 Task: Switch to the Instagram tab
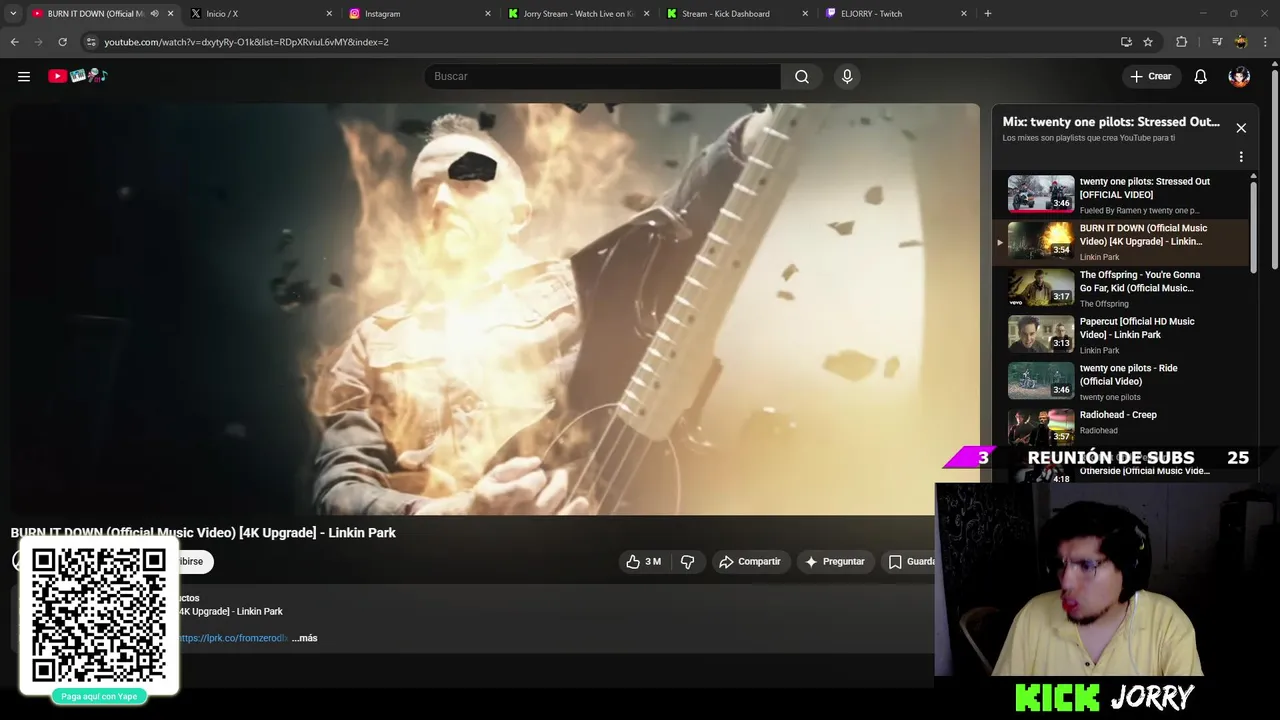click(419, 14)
